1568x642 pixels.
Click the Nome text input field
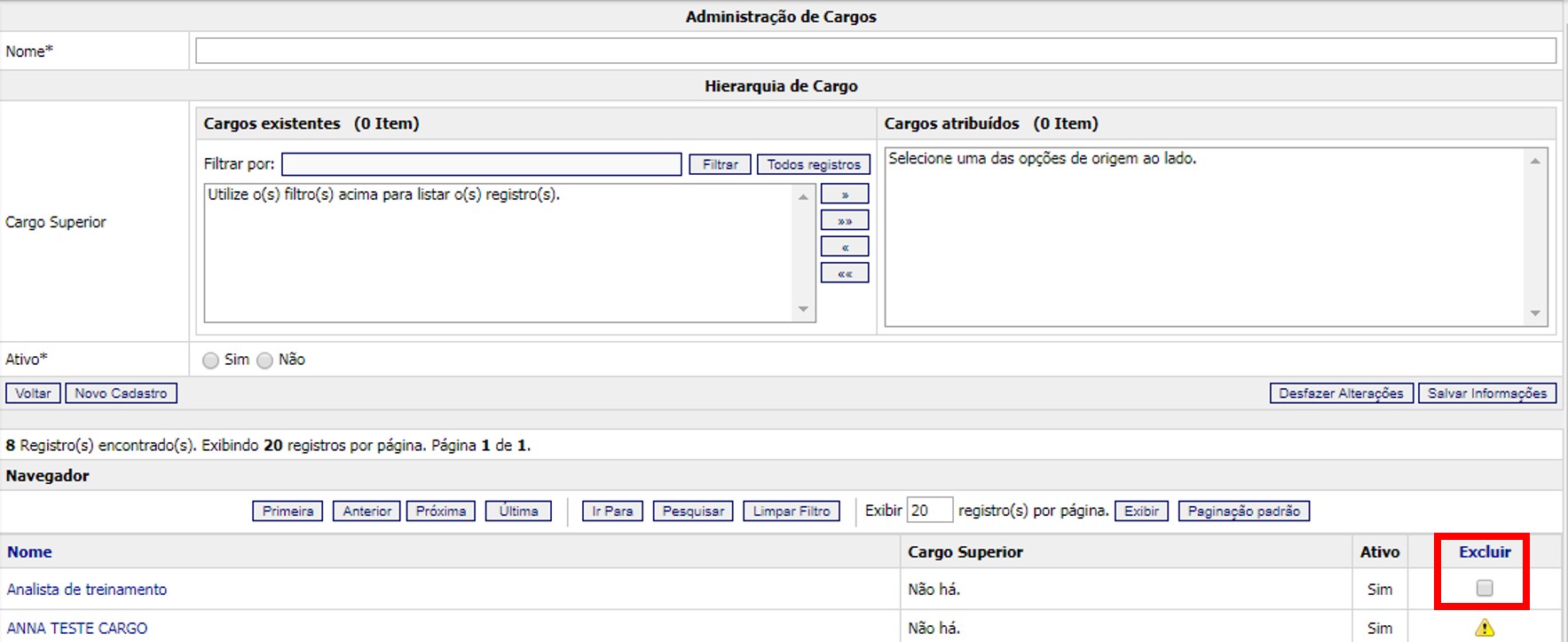coord(875,52)
